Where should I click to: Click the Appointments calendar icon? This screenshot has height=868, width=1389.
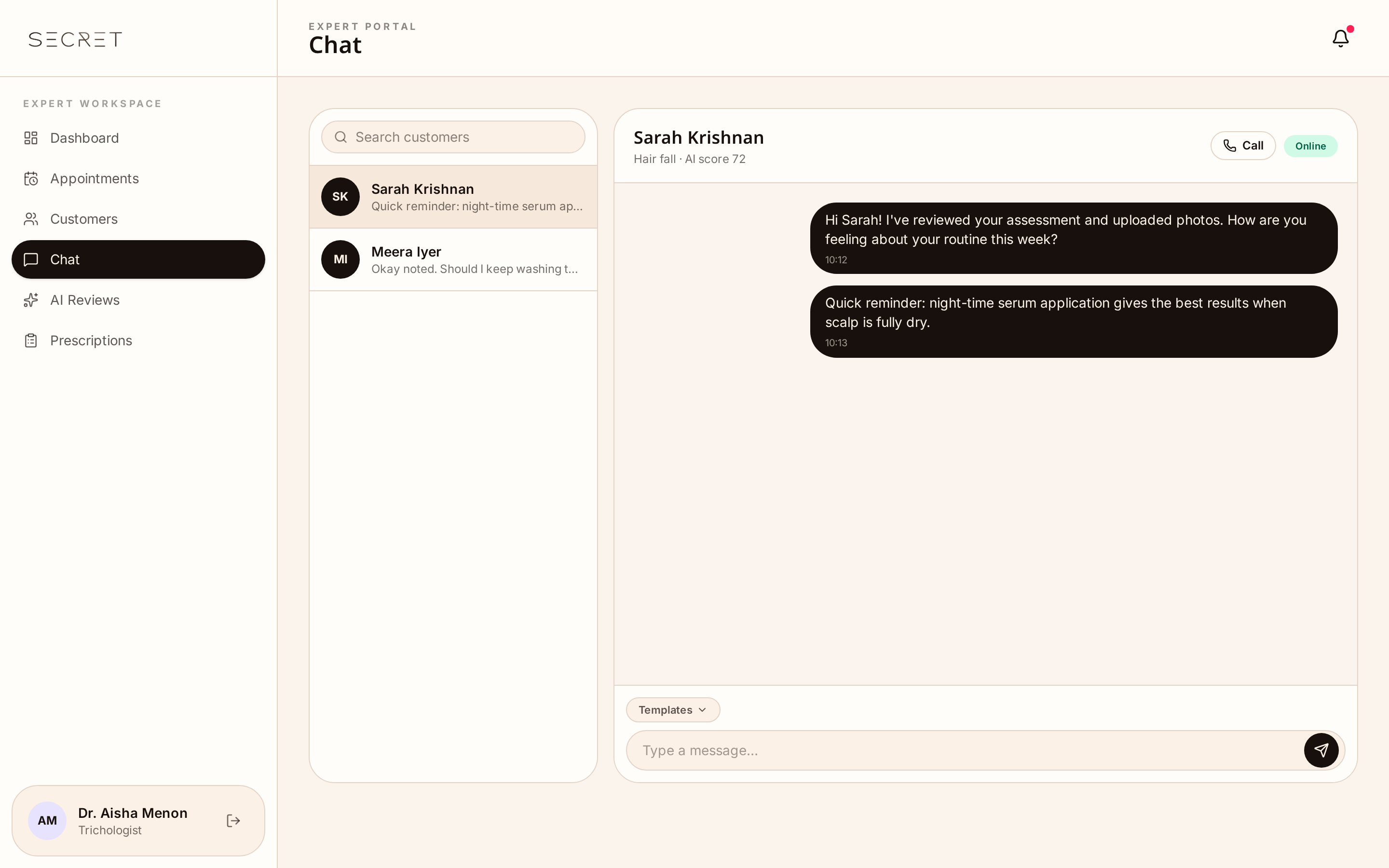coord(31,178)
